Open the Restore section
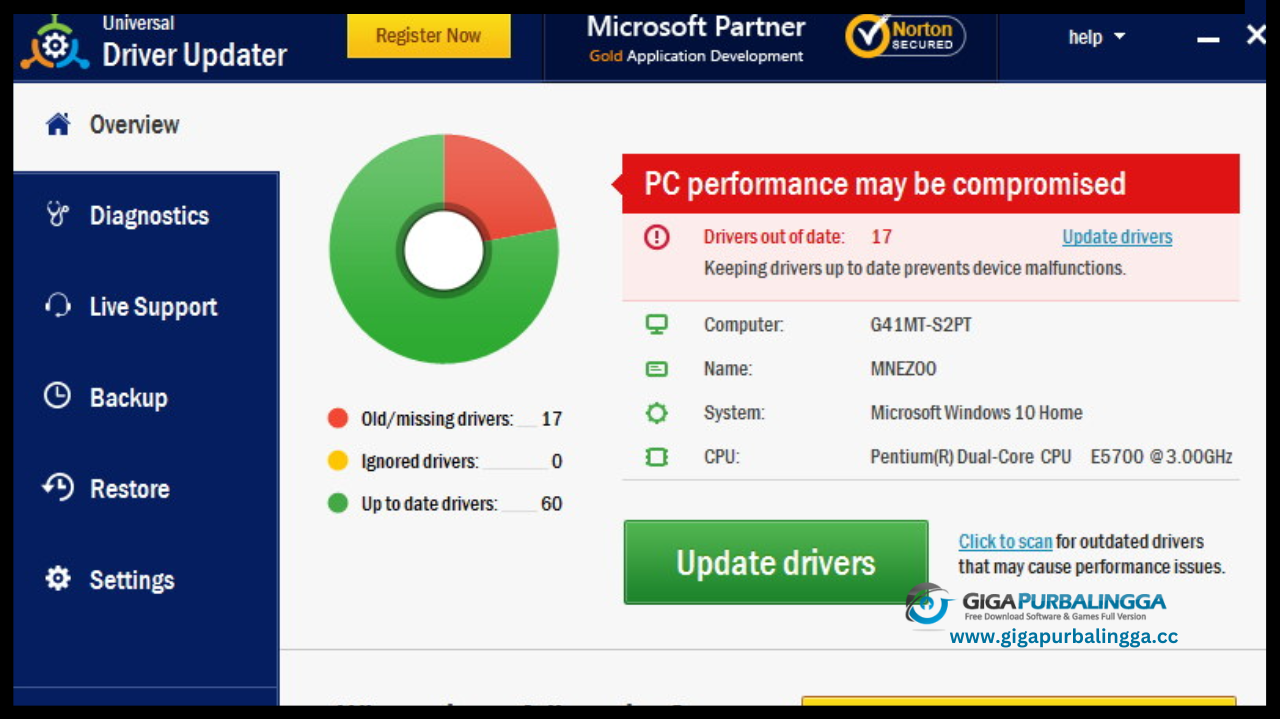Viewport: 1280px width, 719px height. point(146,488)
